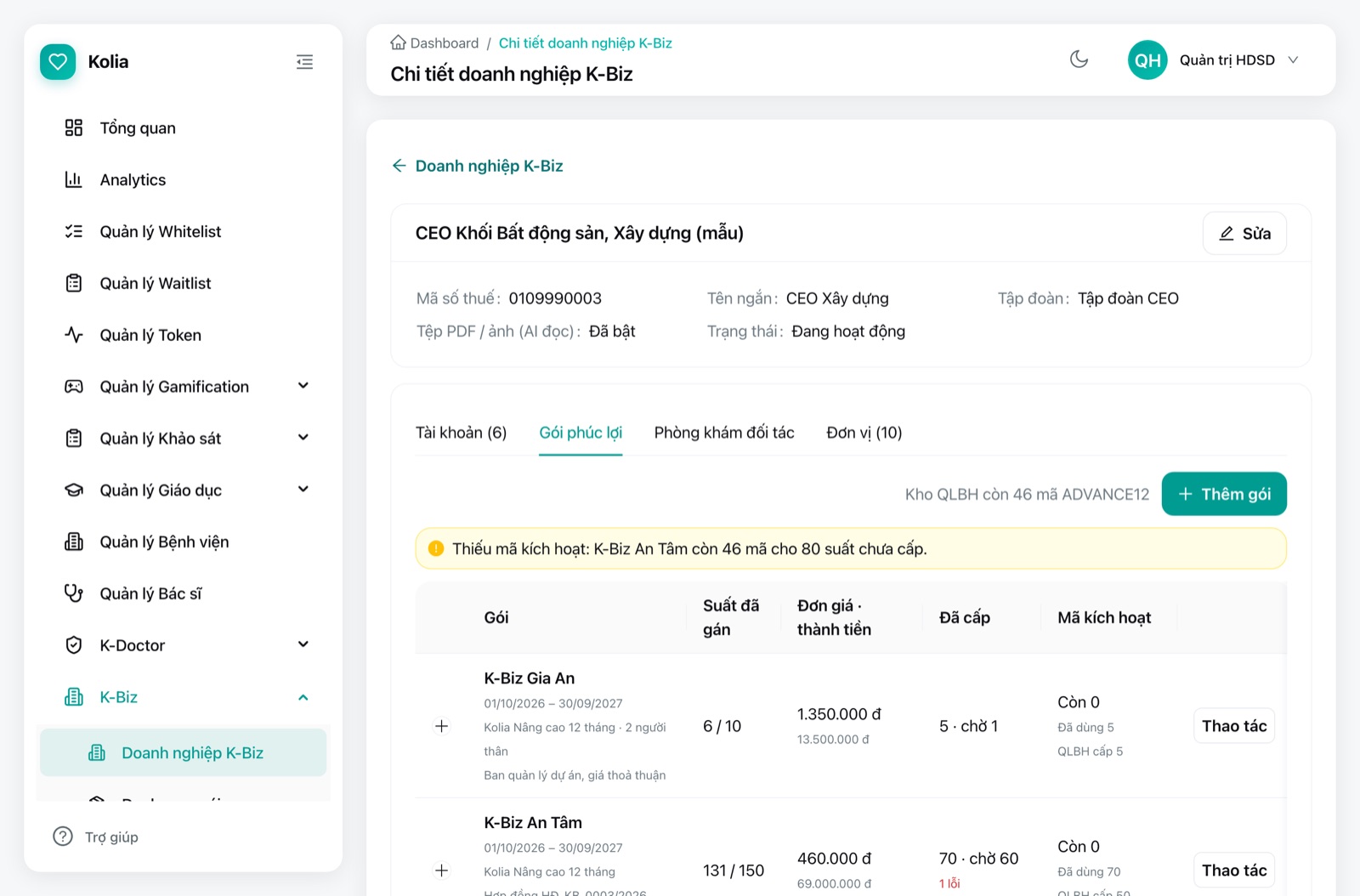The image size is (1360, 896).
Task: Open Quản lý Token pulse icon
Action: click(74, 335)
